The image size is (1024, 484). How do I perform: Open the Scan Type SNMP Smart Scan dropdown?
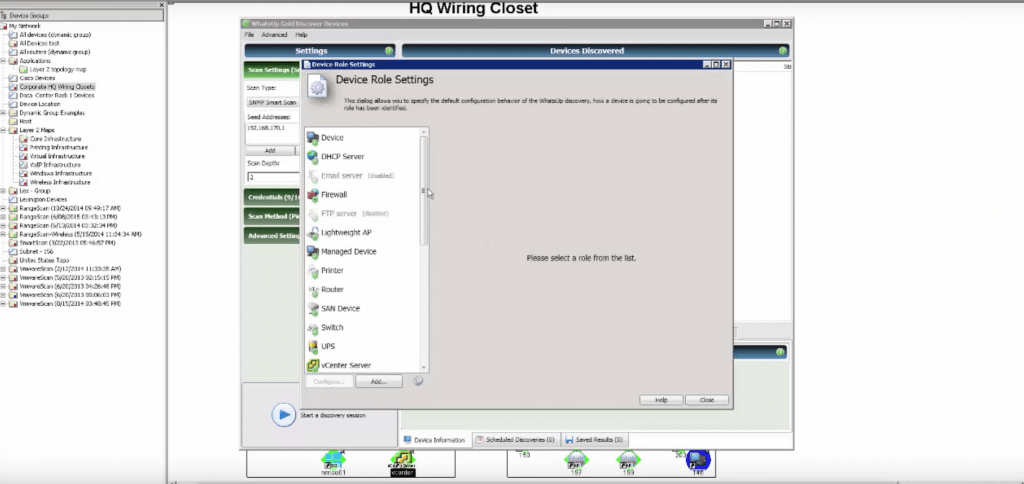(x=273, y=103)
